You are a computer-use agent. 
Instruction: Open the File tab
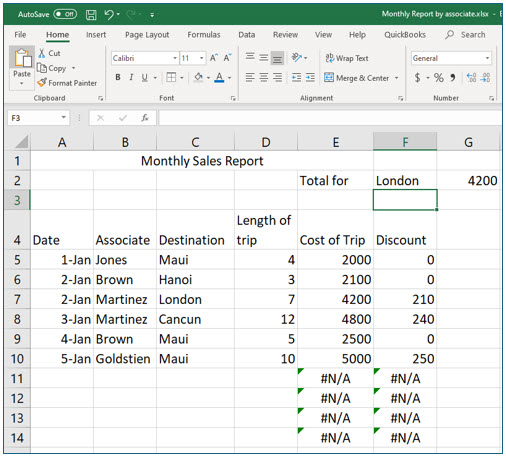click(x=20, y=35)
